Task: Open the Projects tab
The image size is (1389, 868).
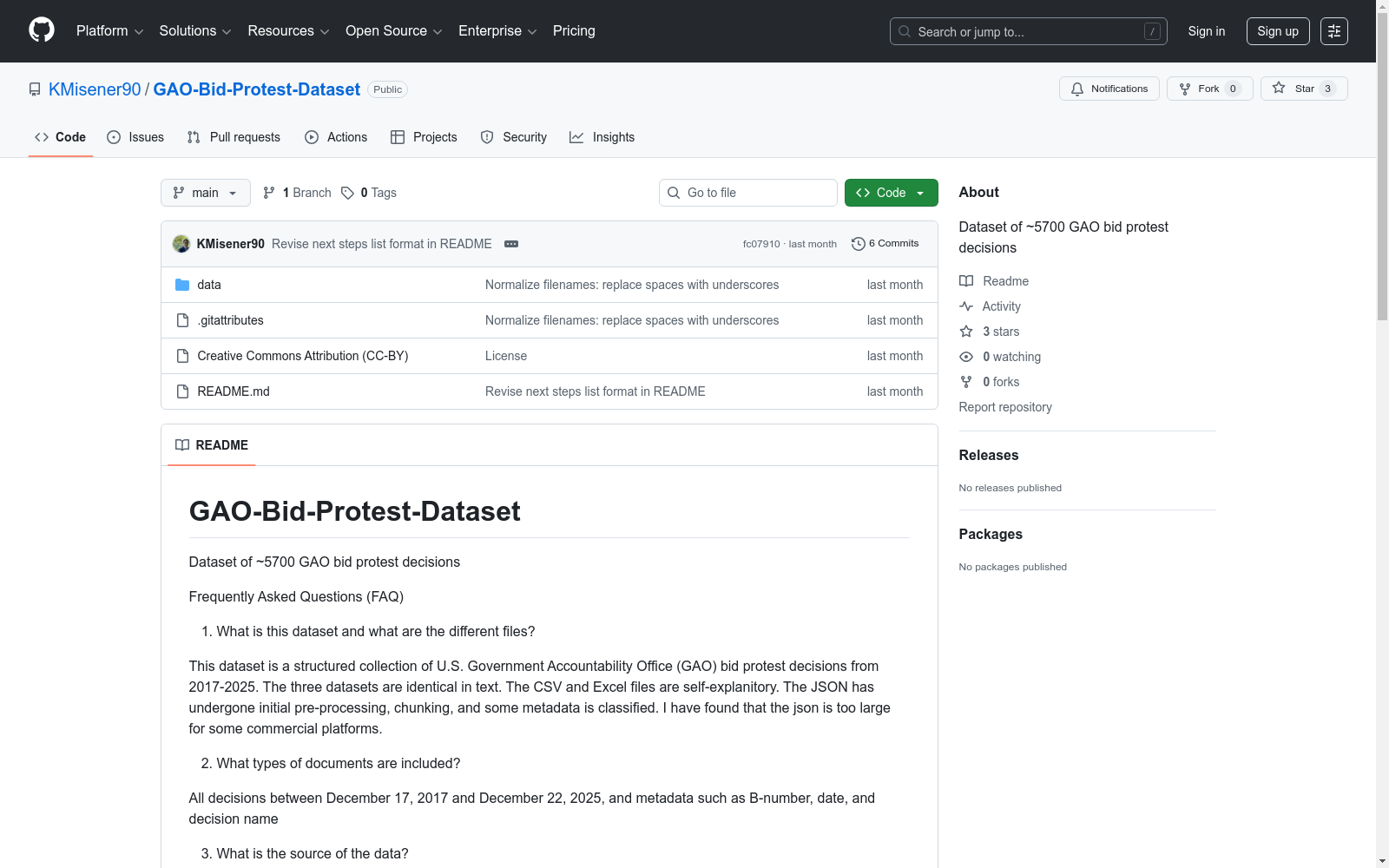Action: [x=424, y=137]
